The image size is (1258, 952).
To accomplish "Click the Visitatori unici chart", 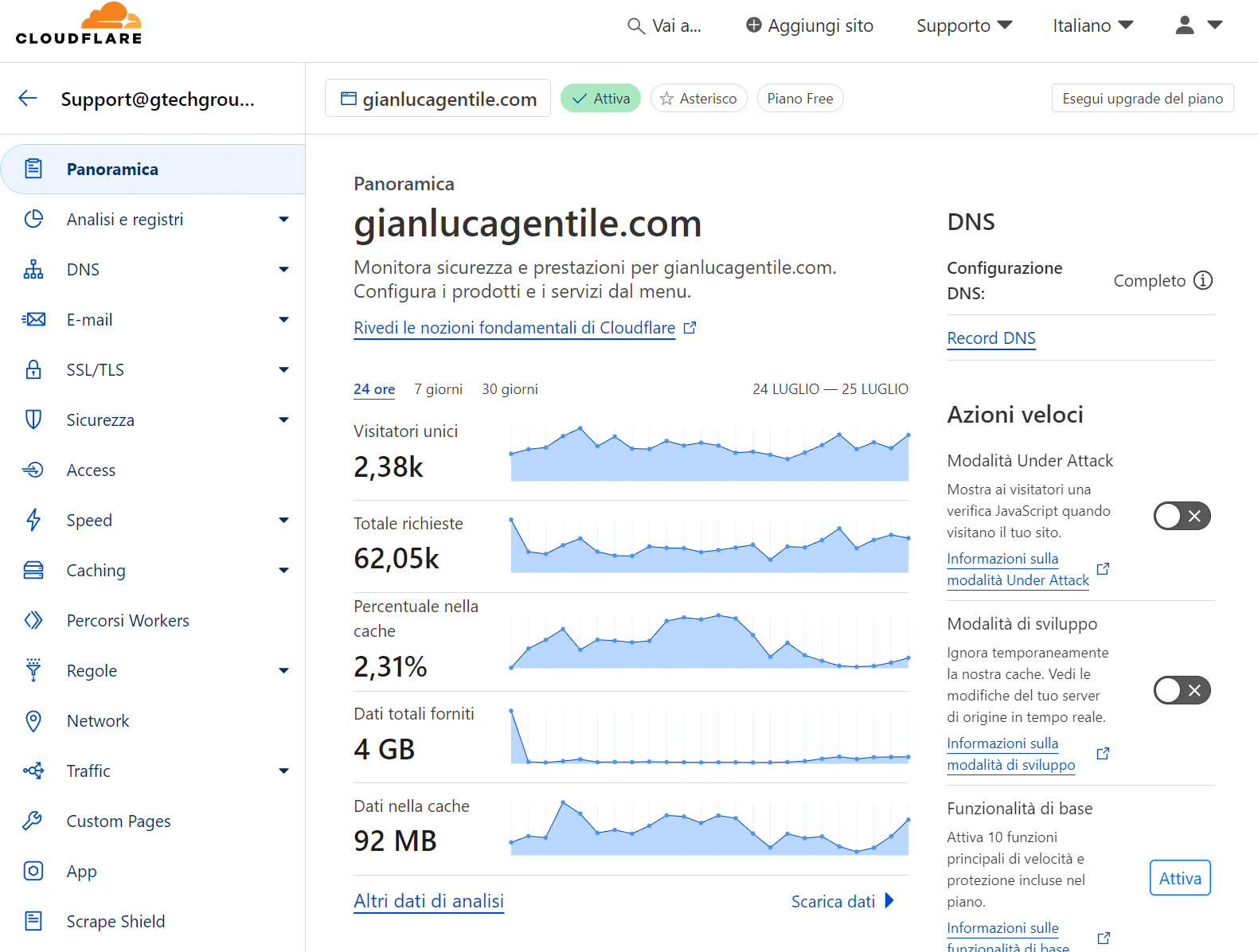I will click(709, 454).
